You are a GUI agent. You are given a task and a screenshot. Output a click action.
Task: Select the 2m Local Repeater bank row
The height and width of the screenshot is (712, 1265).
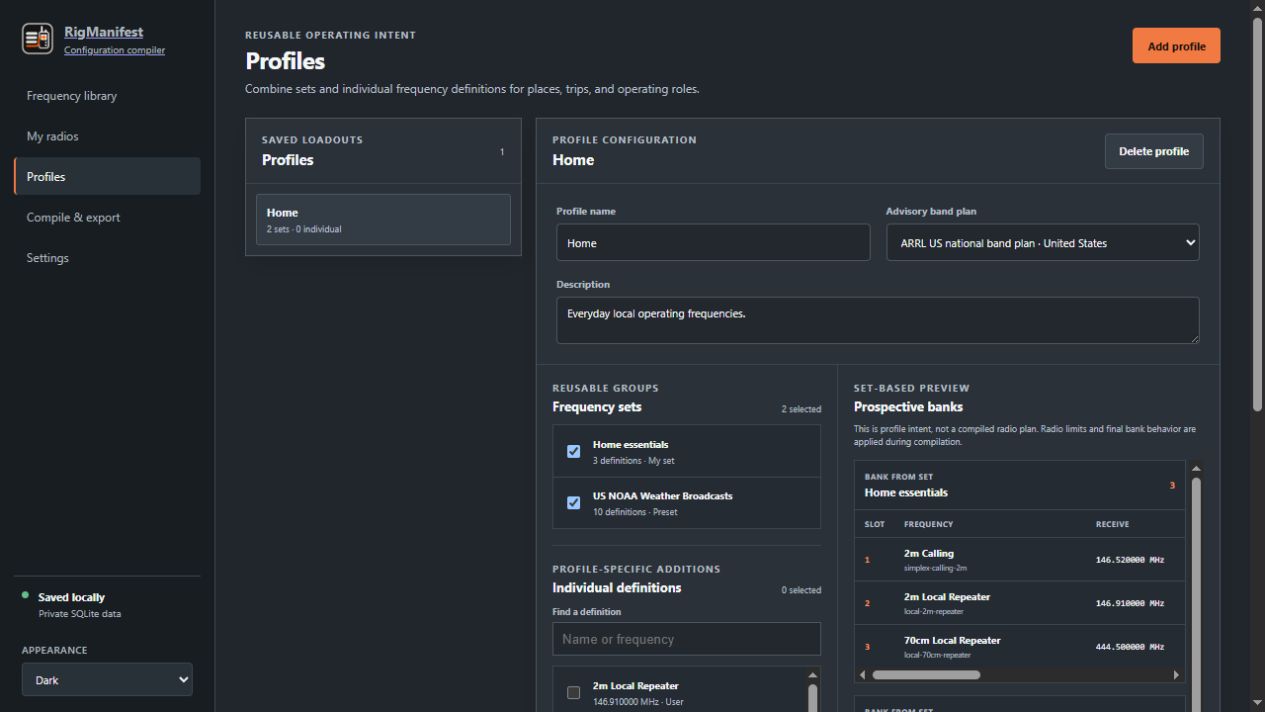coord(1019,603)
